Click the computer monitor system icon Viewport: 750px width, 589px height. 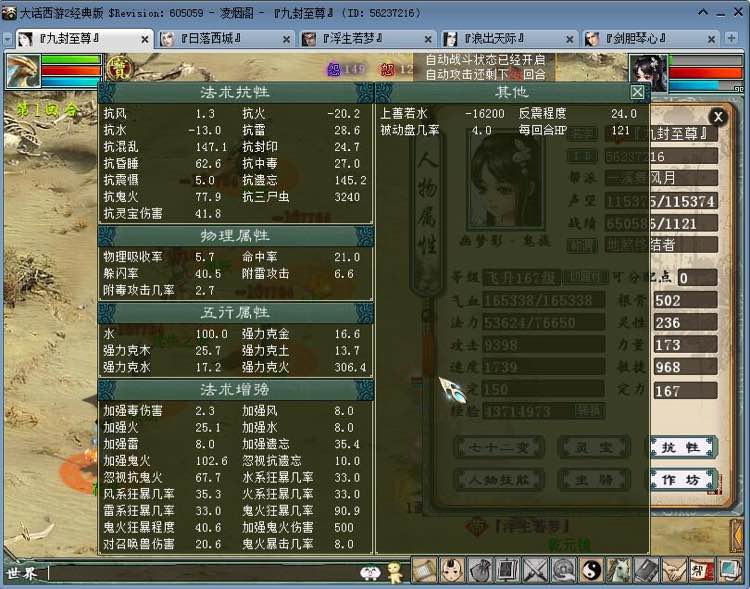coord(729,571)
